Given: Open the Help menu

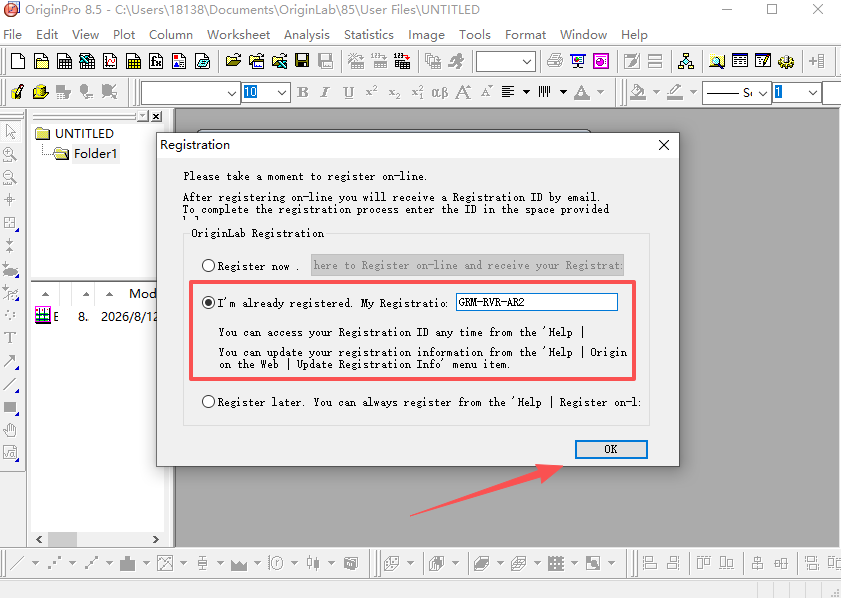Looking at the screenshot, I should coord(635,35).
